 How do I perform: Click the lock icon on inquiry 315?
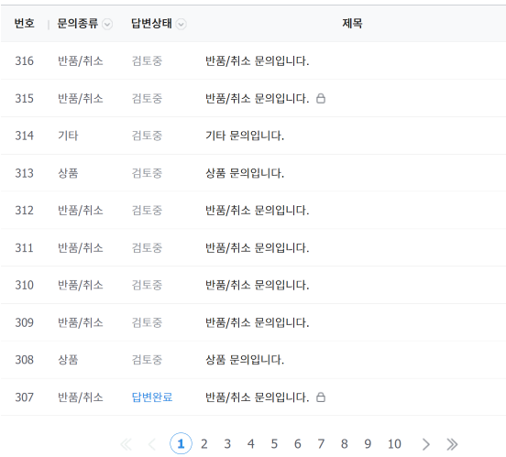[x=321, y=98]
